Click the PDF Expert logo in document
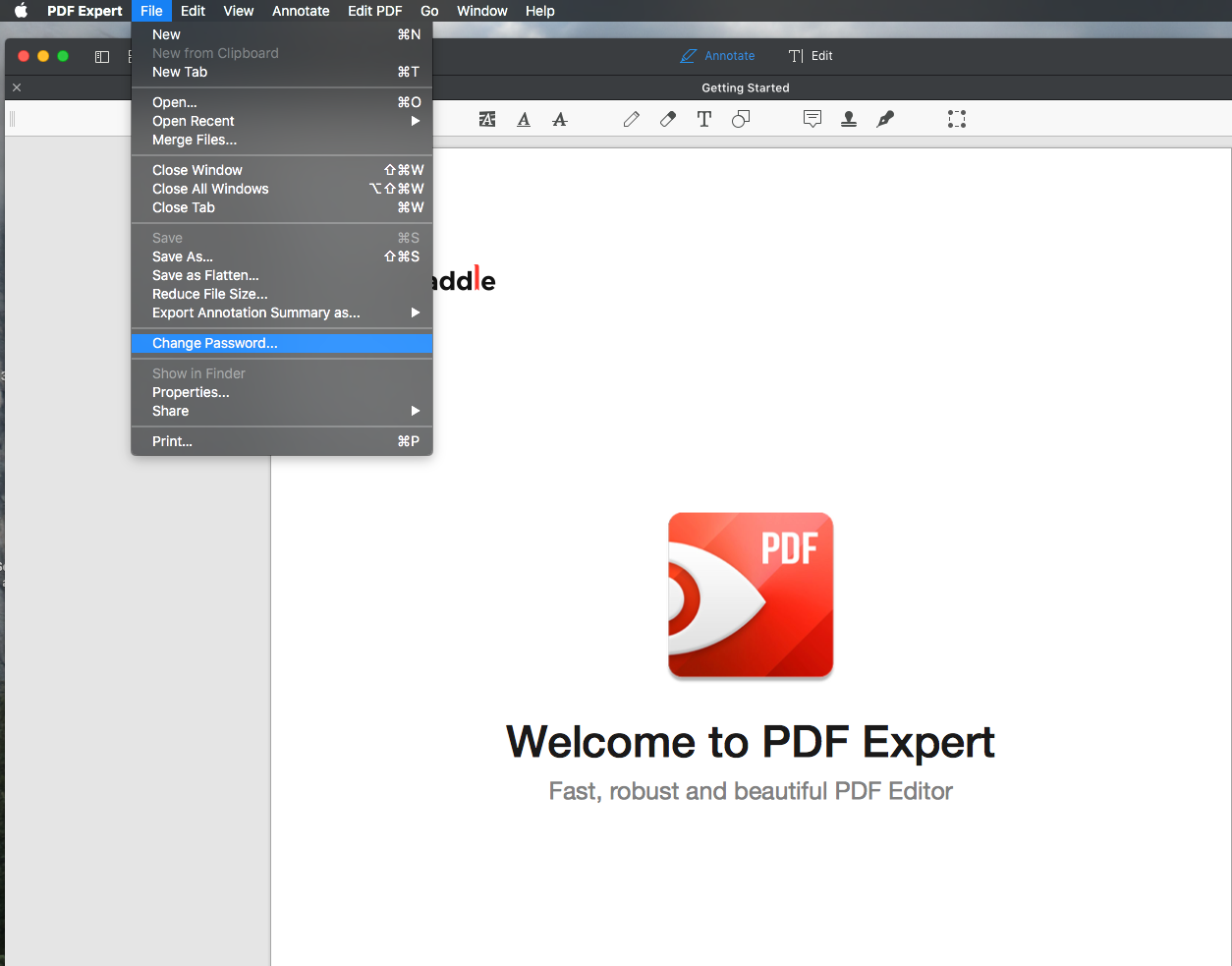 tap(751, 596)
